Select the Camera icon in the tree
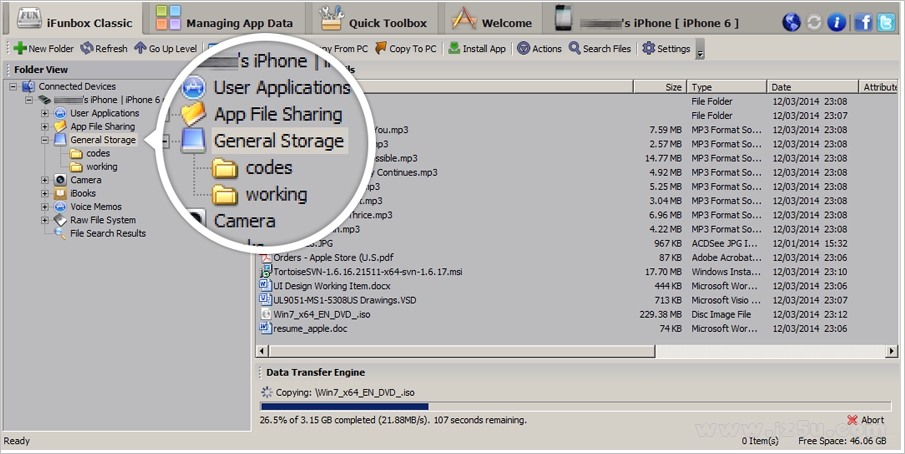905x454 pixels. coord(60,180)
